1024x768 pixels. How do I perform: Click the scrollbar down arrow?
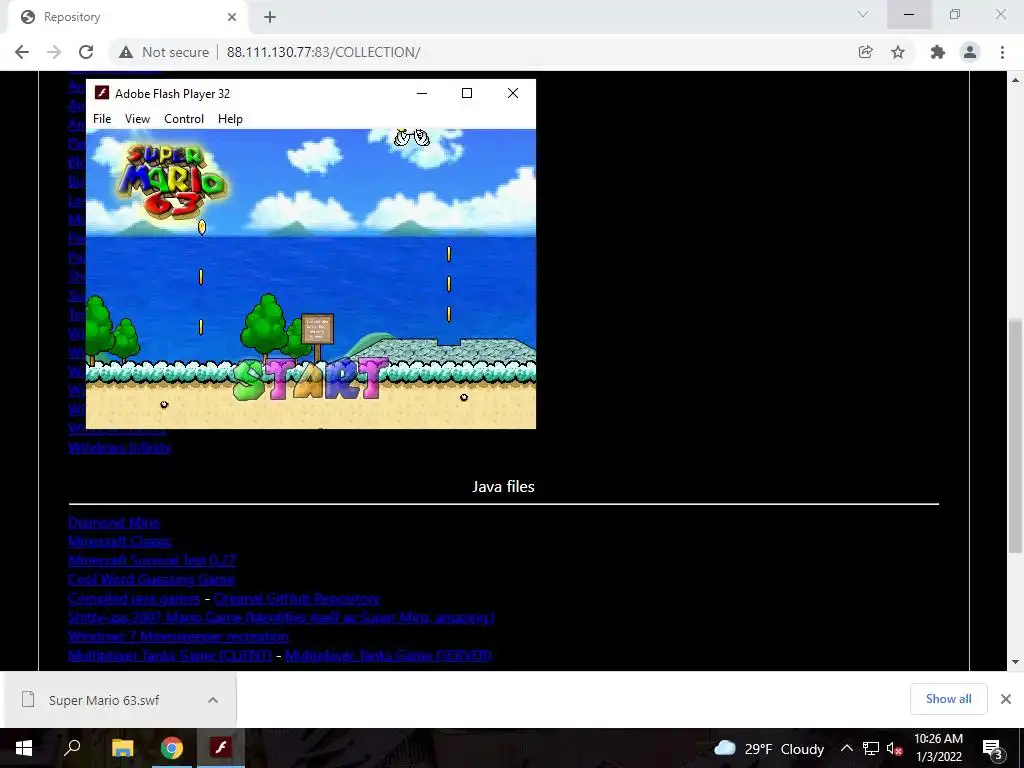click(1016, 662)
